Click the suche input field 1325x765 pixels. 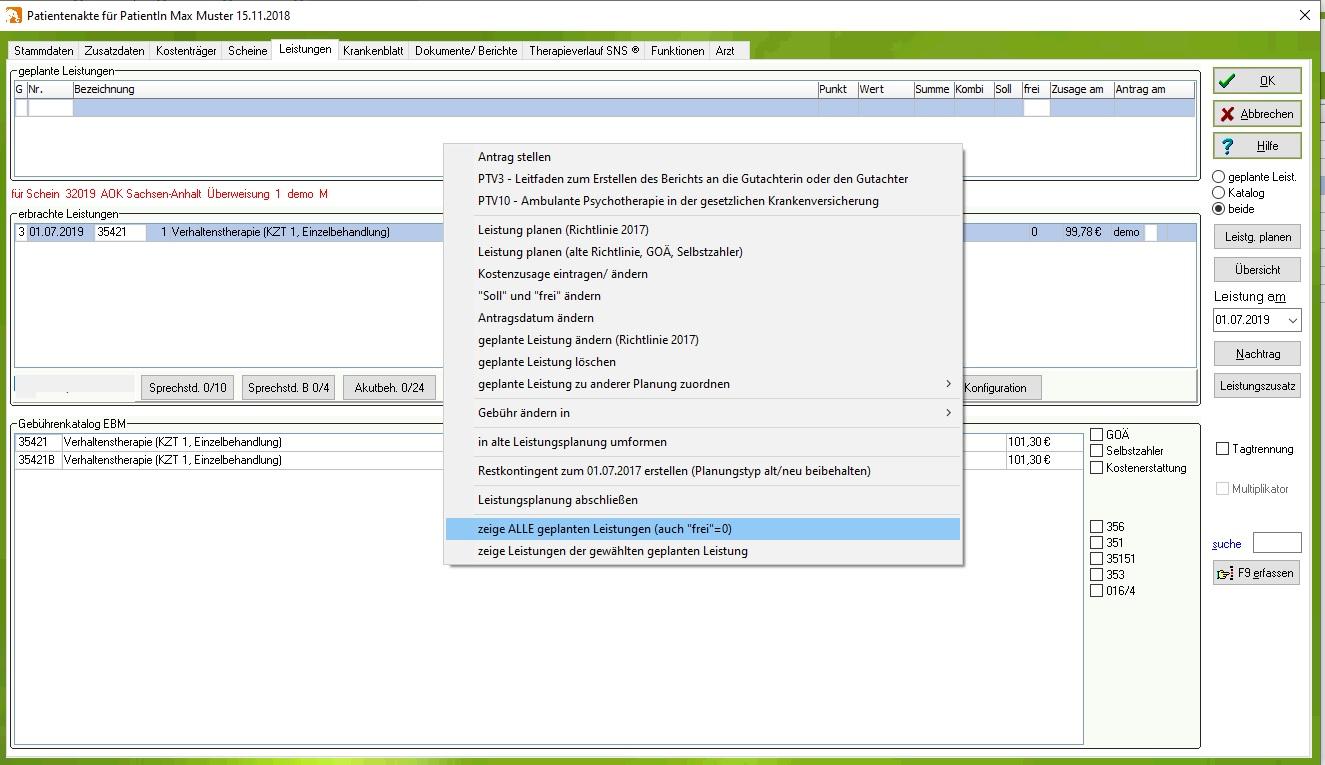[x=1277, y=543]
